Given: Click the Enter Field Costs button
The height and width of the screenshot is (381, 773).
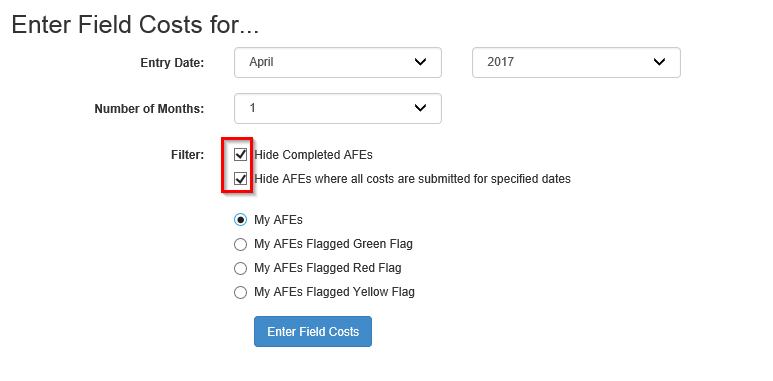Looking at the screenshot, I should coord(313,332).
